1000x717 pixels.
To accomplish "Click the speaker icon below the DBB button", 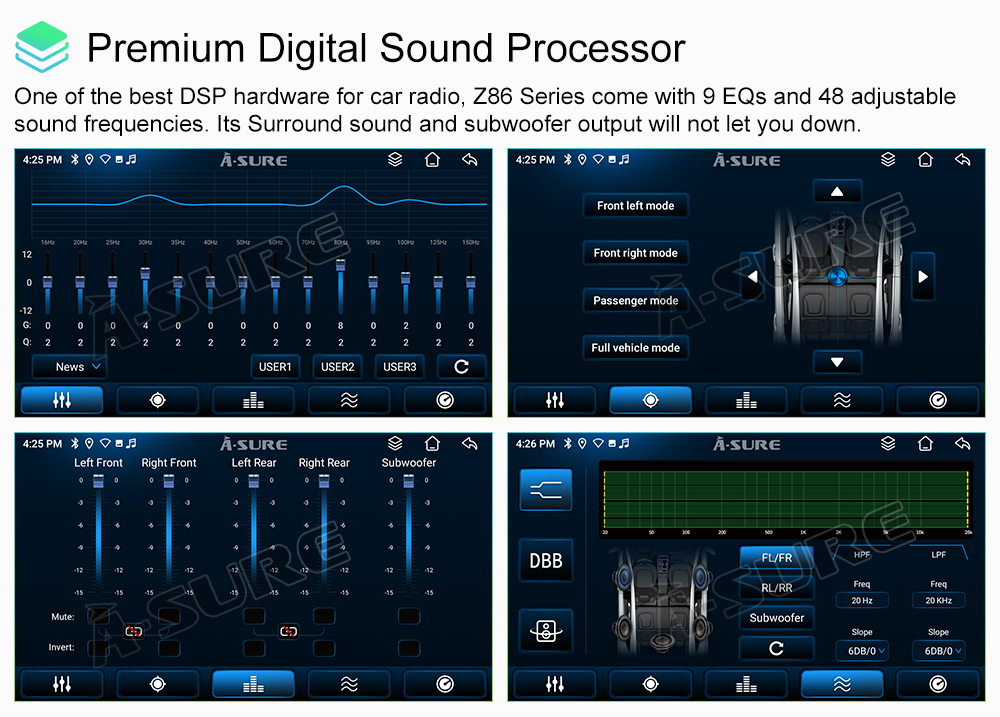I will (x=546, y=631).
